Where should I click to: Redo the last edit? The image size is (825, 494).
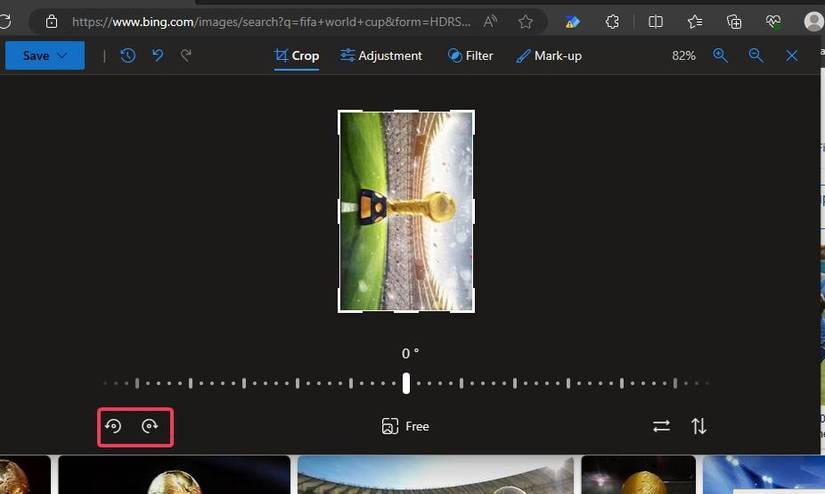point(186,55)
